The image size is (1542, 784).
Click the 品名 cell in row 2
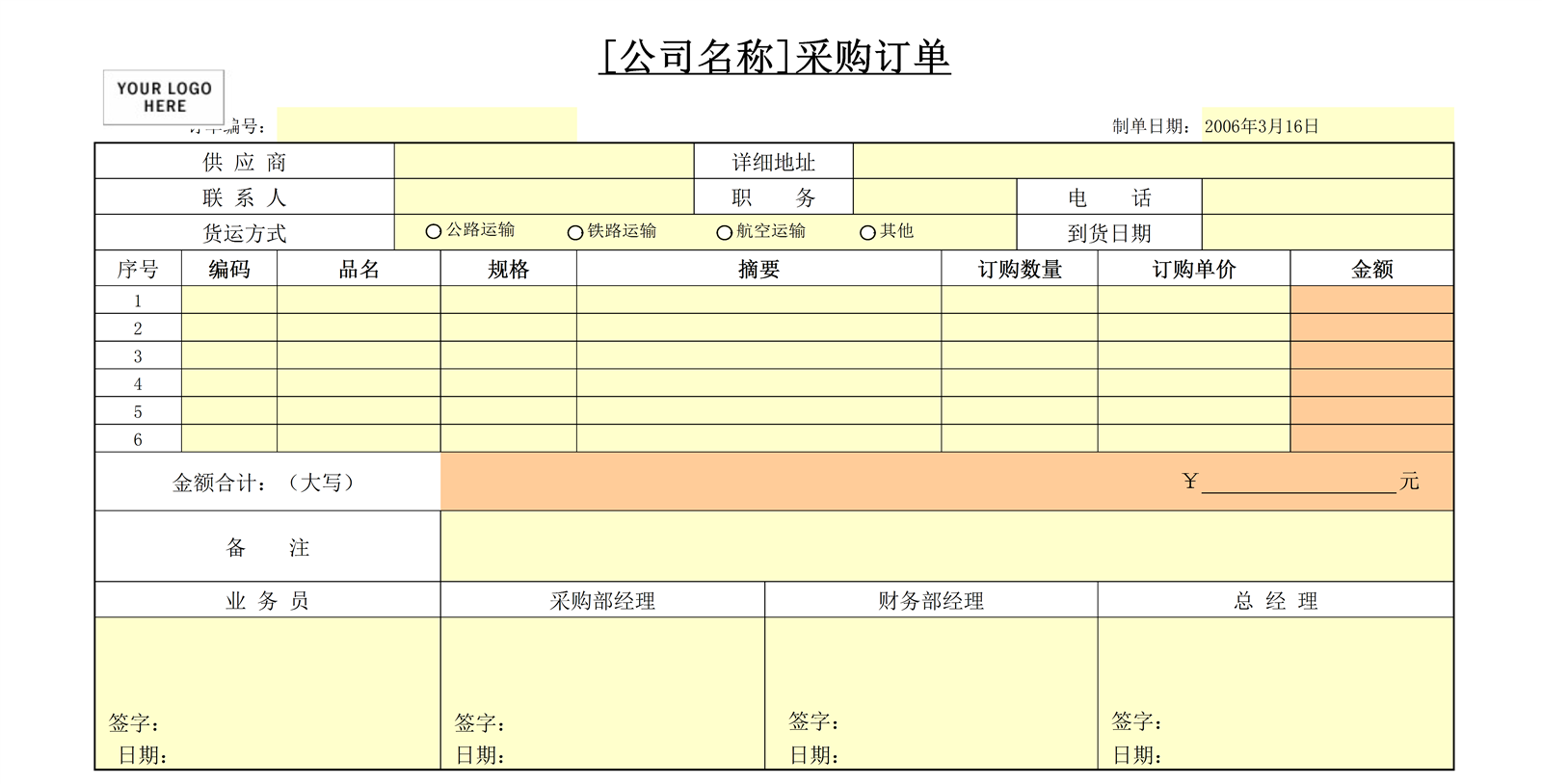click(359, 327)
